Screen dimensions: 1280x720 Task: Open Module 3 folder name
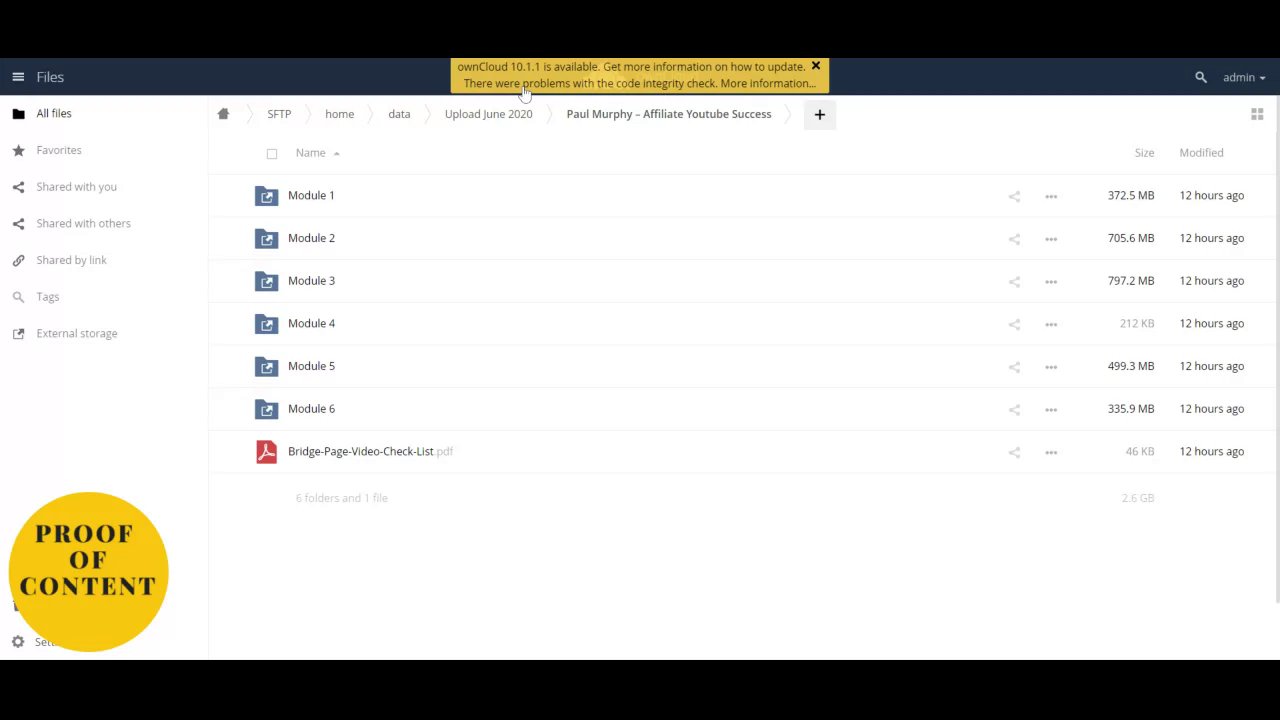point(311,281)
